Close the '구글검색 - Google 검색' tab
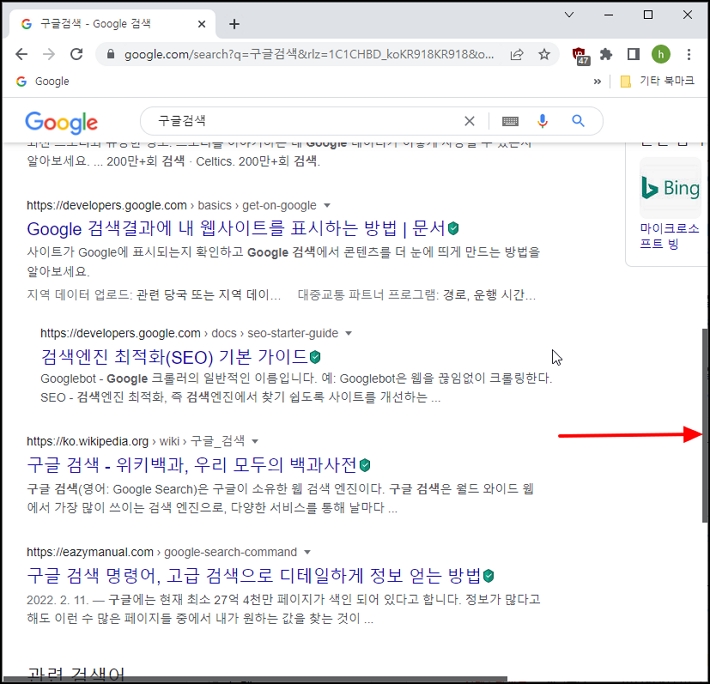 202,24
